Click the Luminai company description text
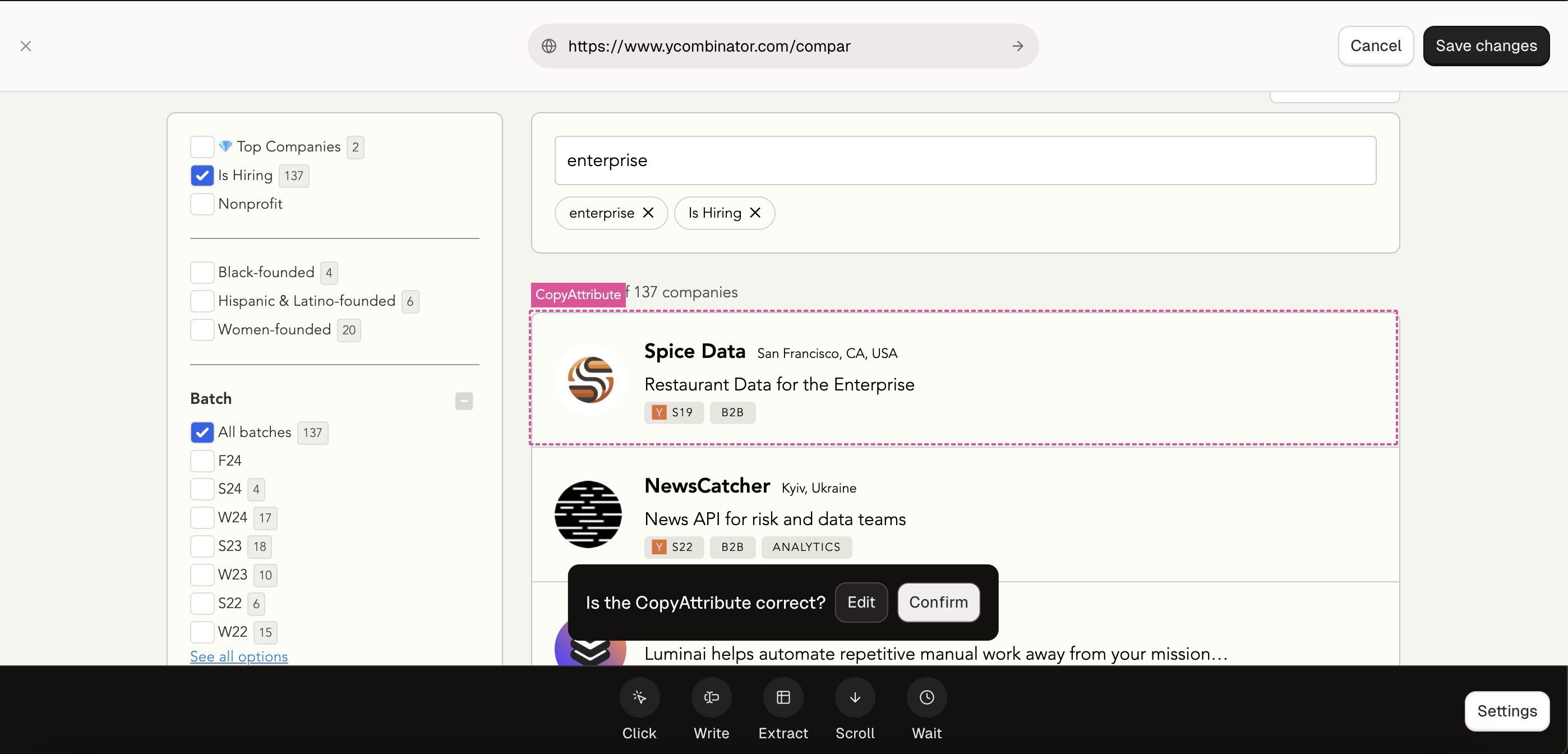 pos(935,654)
